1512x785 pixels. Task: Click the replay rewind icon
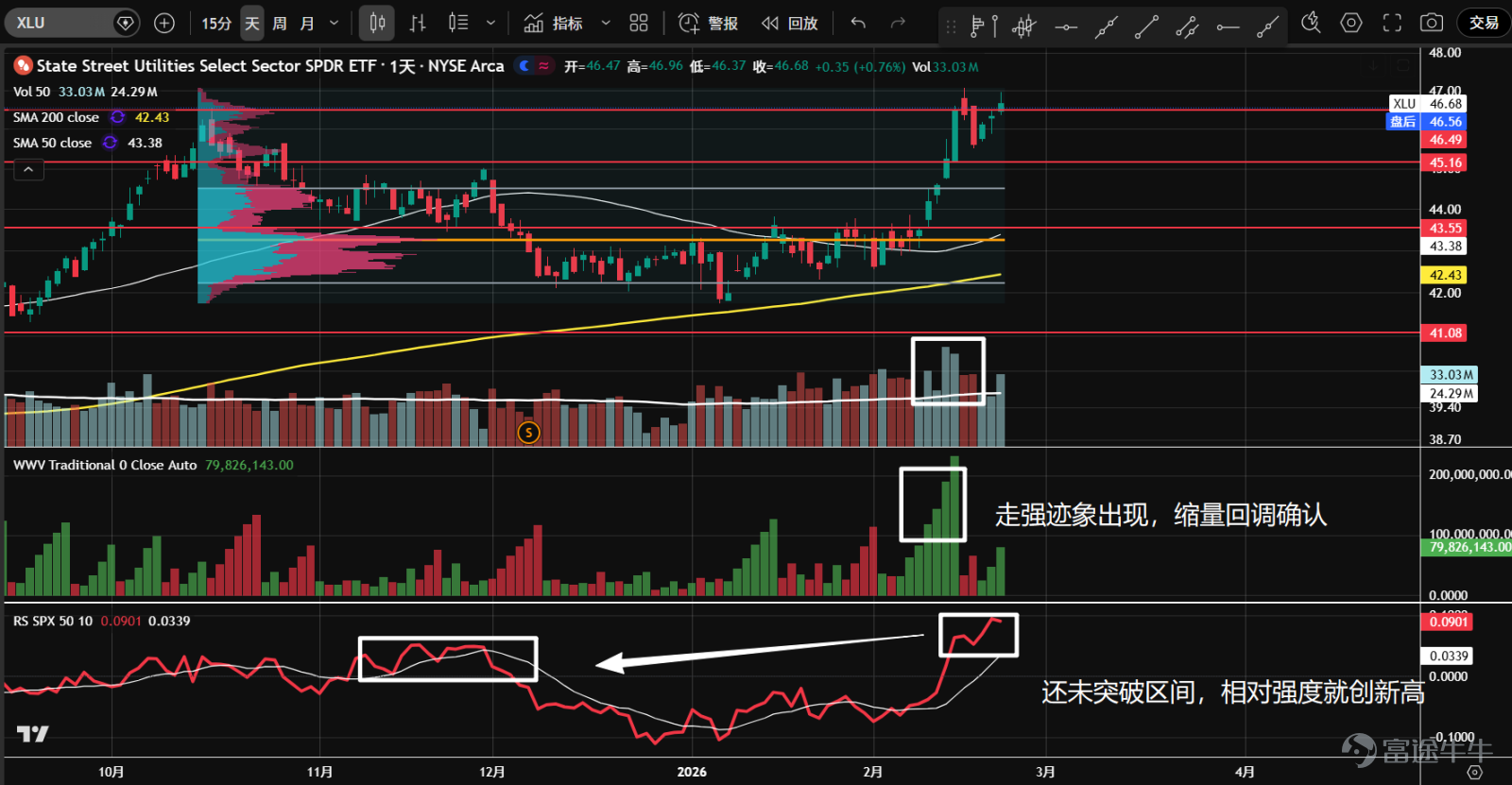tap(770, 23)
